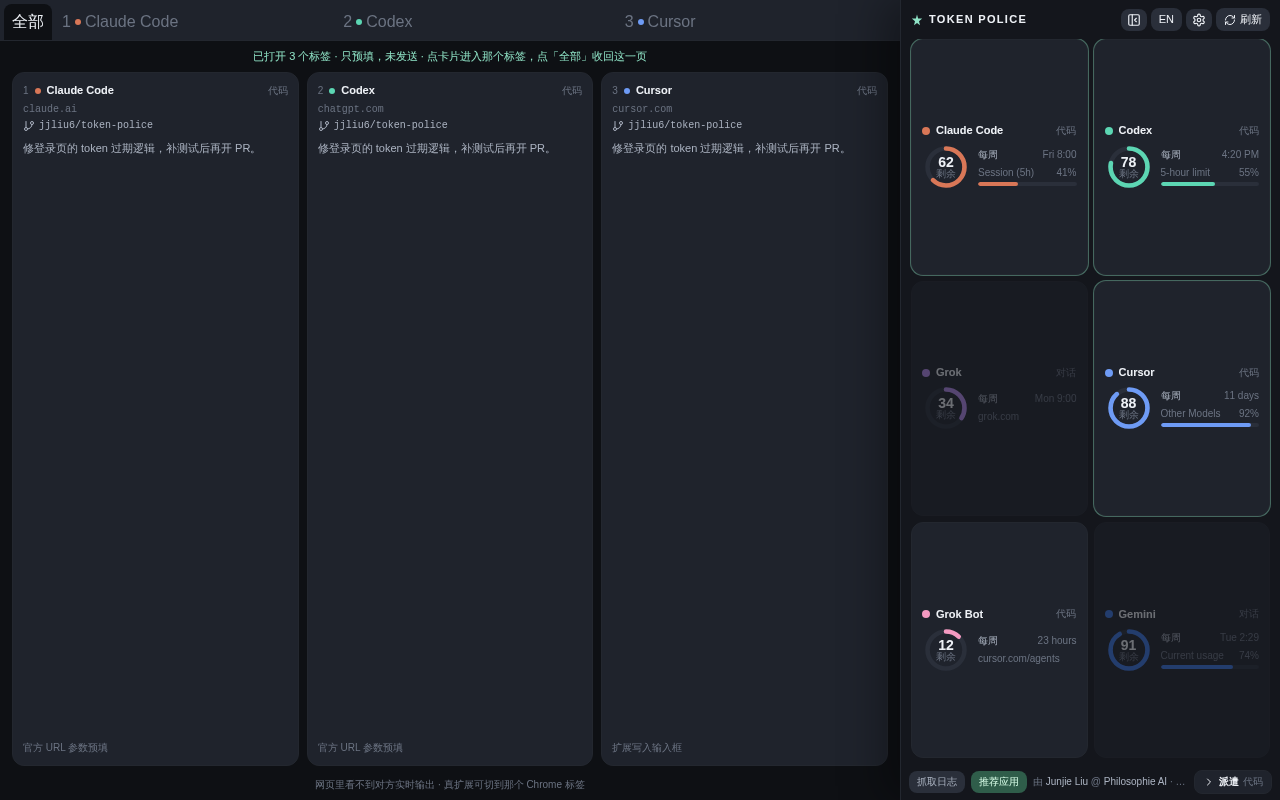Click Codex 5-hour limit progress bar
The height and width of the screenshot is (800, 1280).
tap(1210, 184)
